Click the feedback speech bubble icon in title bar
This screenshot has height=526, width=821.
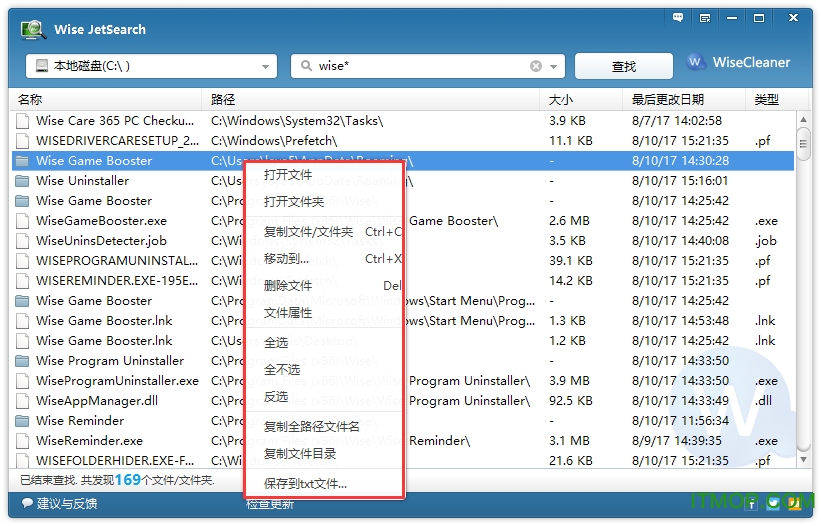coord(679,18)
